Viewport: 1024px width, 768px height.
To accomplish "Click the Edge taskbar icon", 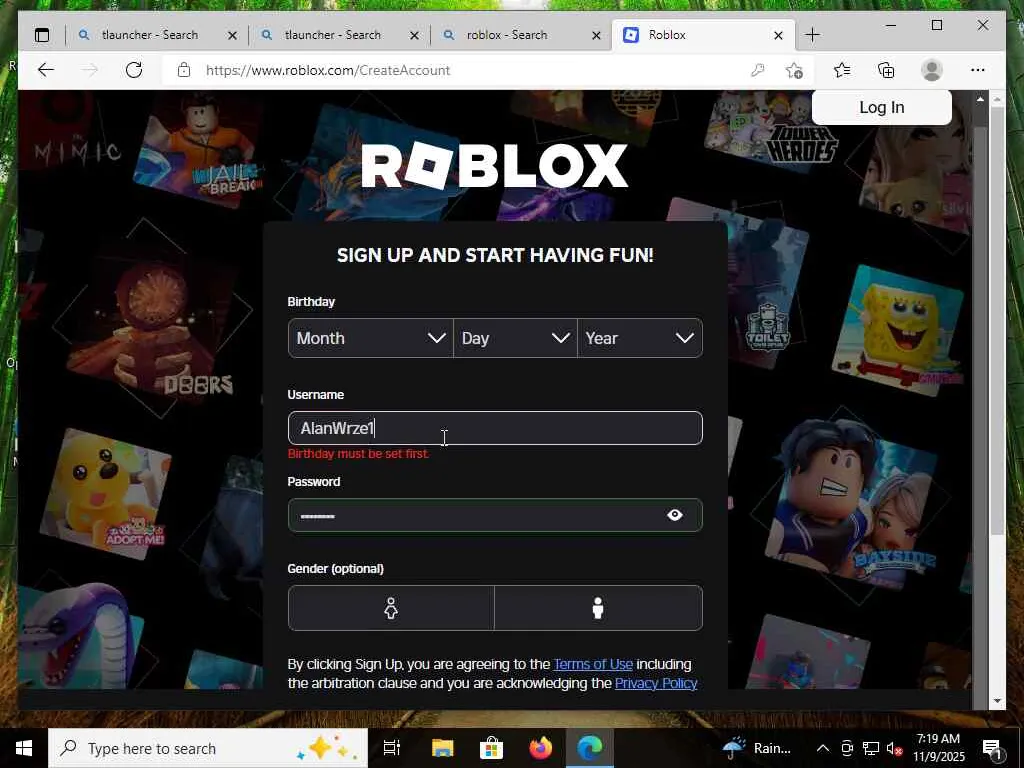I will click(590, 748).
